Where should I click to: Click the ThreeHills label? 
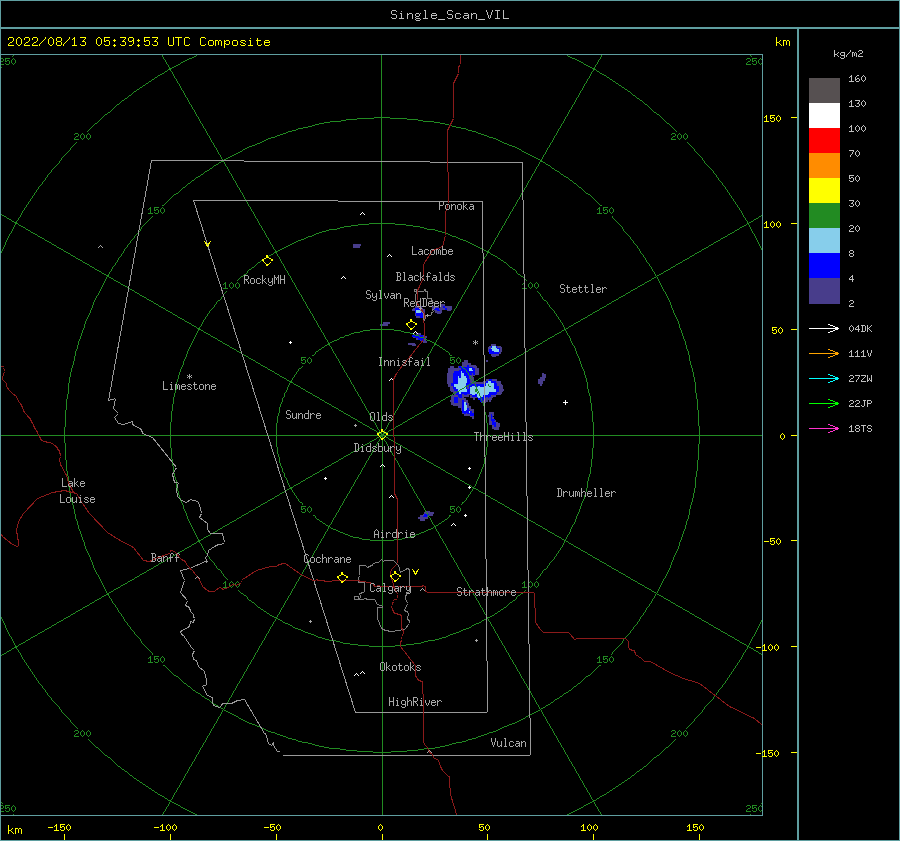(503, 437)
